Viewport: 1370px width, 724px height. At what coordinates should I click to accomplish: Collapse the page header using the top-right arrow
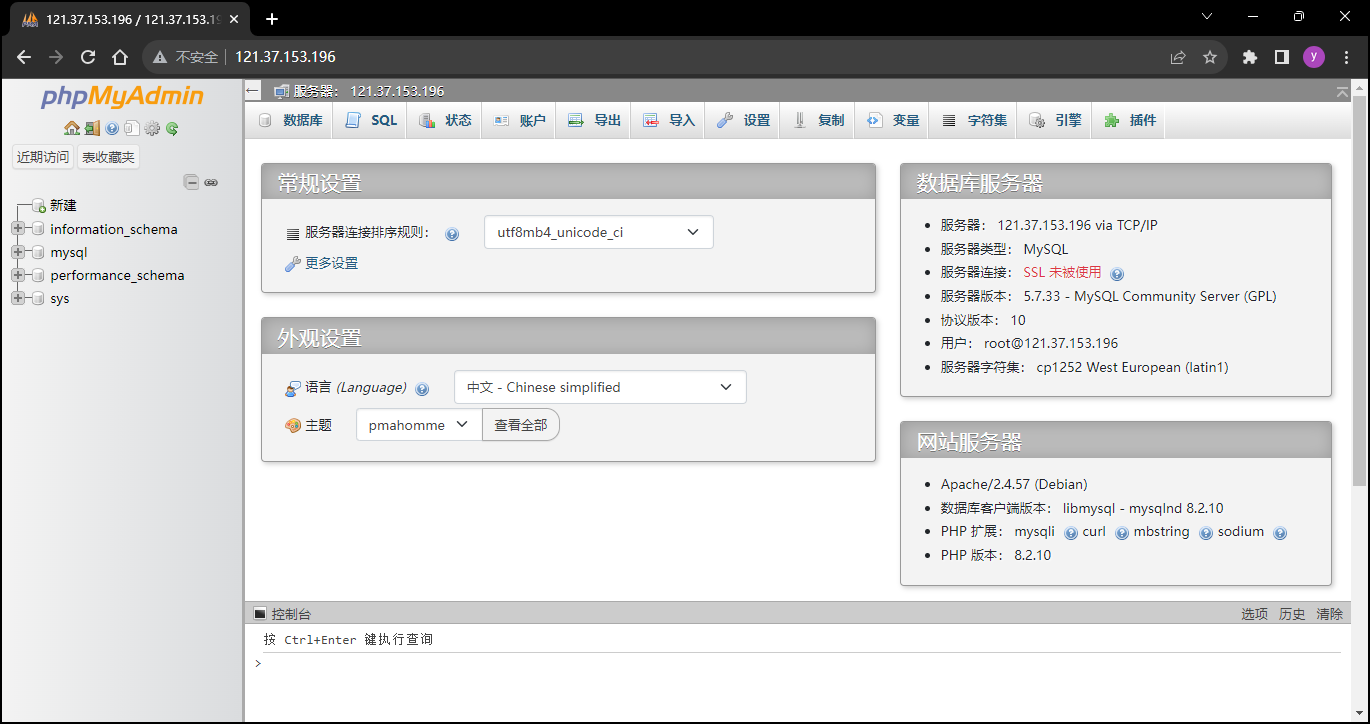(x=1342, y=91)
